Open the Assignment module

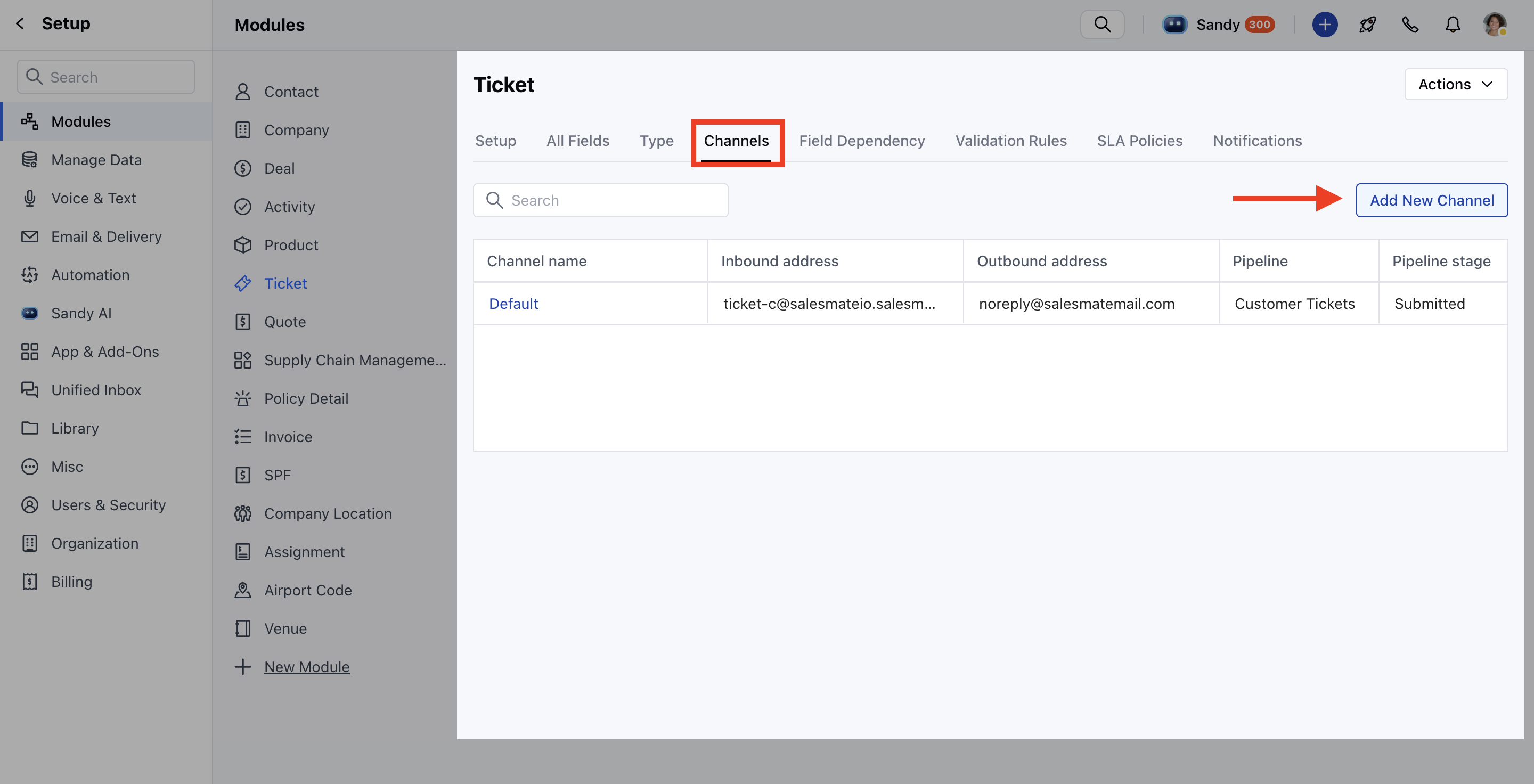point(304,552)
